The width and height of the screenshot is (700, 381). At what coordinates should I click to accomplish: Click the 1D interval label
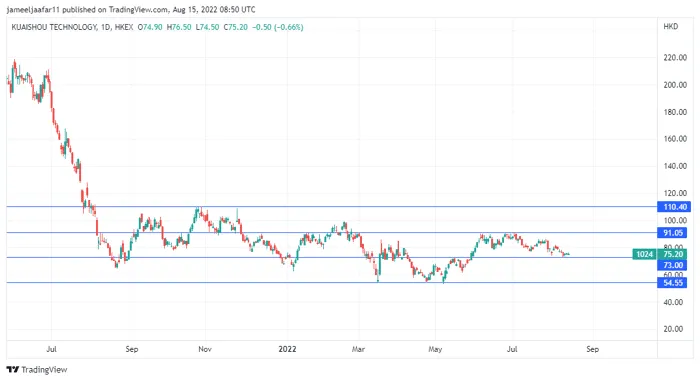pos(106,27)
